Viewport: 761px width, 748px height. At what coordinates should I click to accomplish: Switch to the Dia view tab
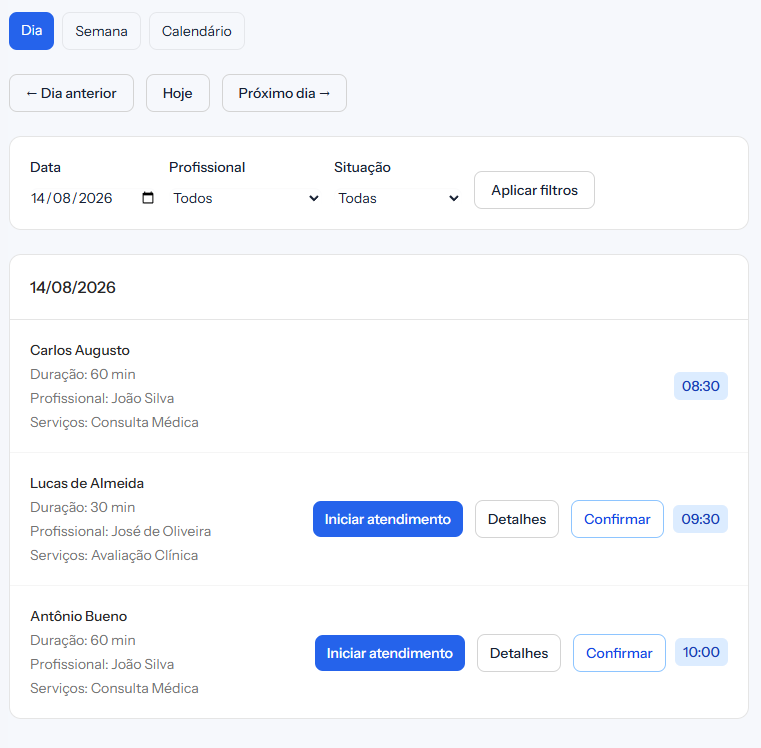click(x=32, y=31)
